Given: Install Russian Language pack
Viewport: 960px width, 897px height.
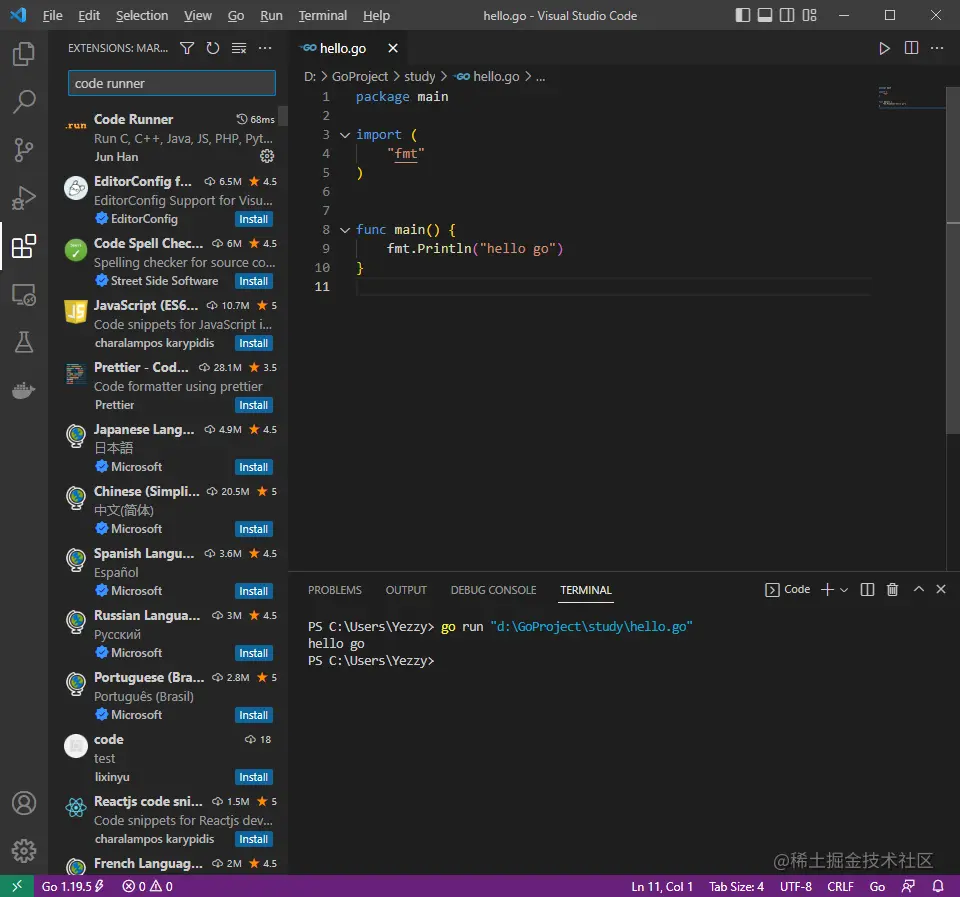Looking at the screenshot, I should point(253,653).
